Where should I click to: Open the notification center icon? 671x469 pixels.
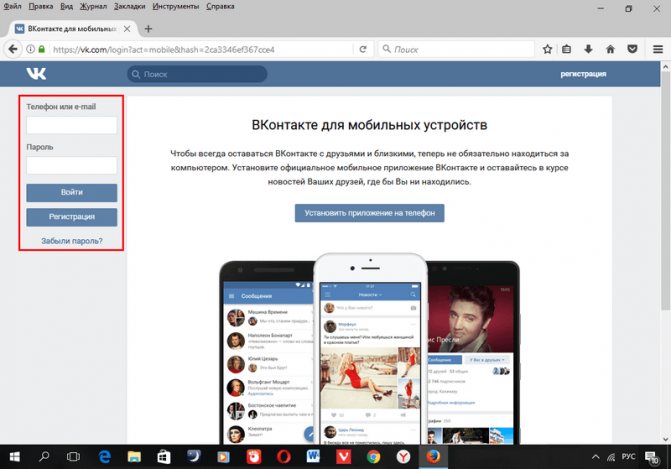tap(651, 457)
